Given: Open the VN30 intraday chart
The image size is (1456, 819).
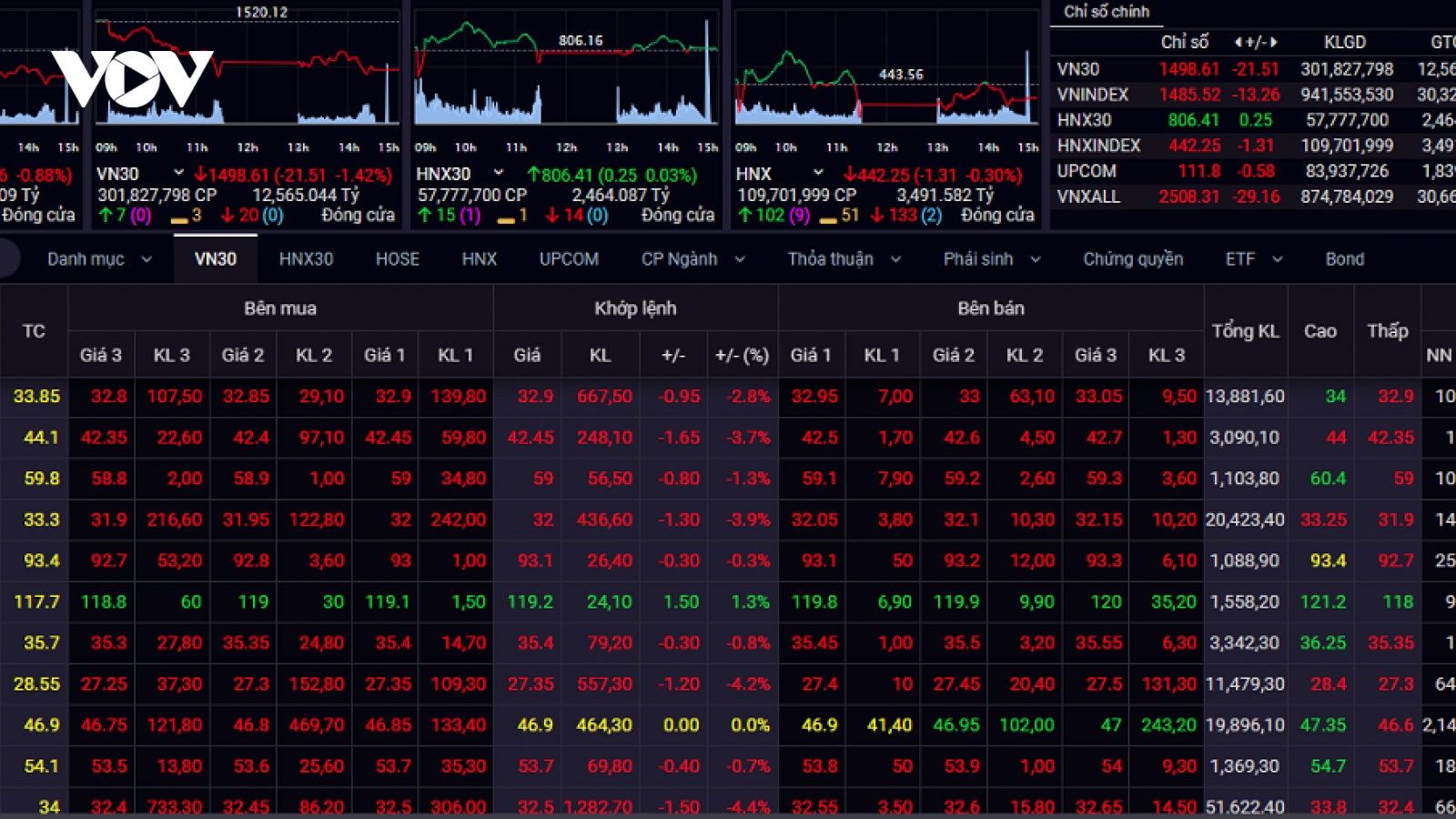Looking at the screenshot, I should pos(247,71).
